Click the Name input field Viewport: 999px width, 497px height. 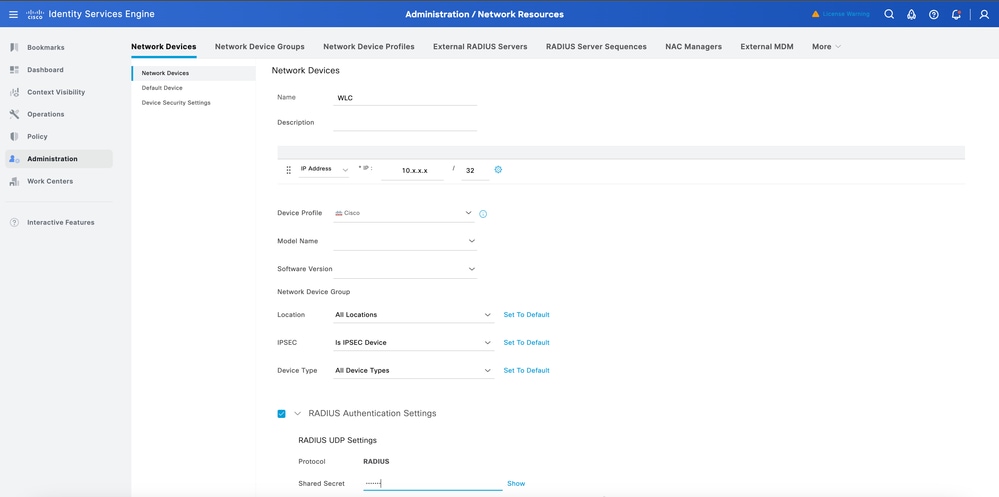(x=405, y=98)
